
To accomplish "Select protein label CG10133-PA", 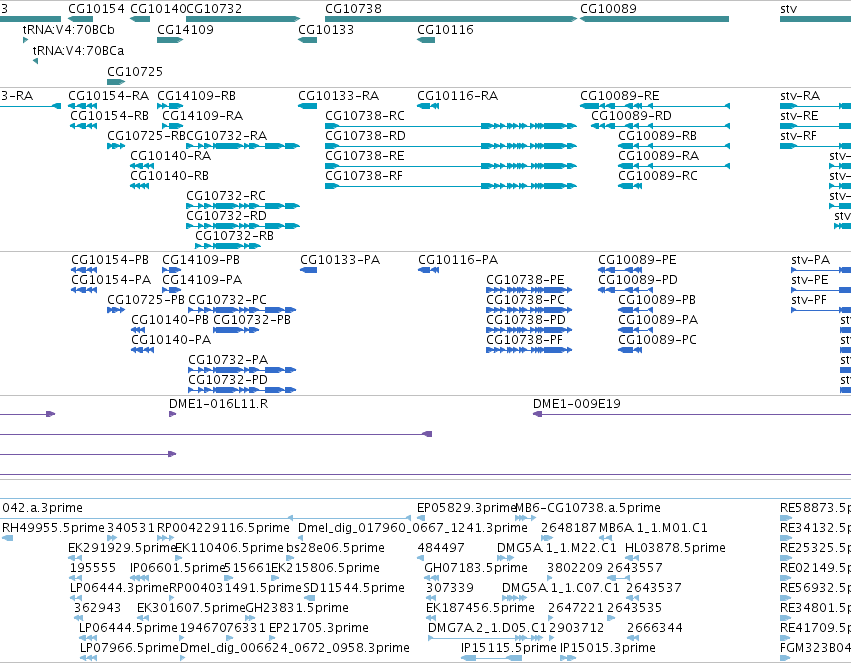I will (340, 260).
